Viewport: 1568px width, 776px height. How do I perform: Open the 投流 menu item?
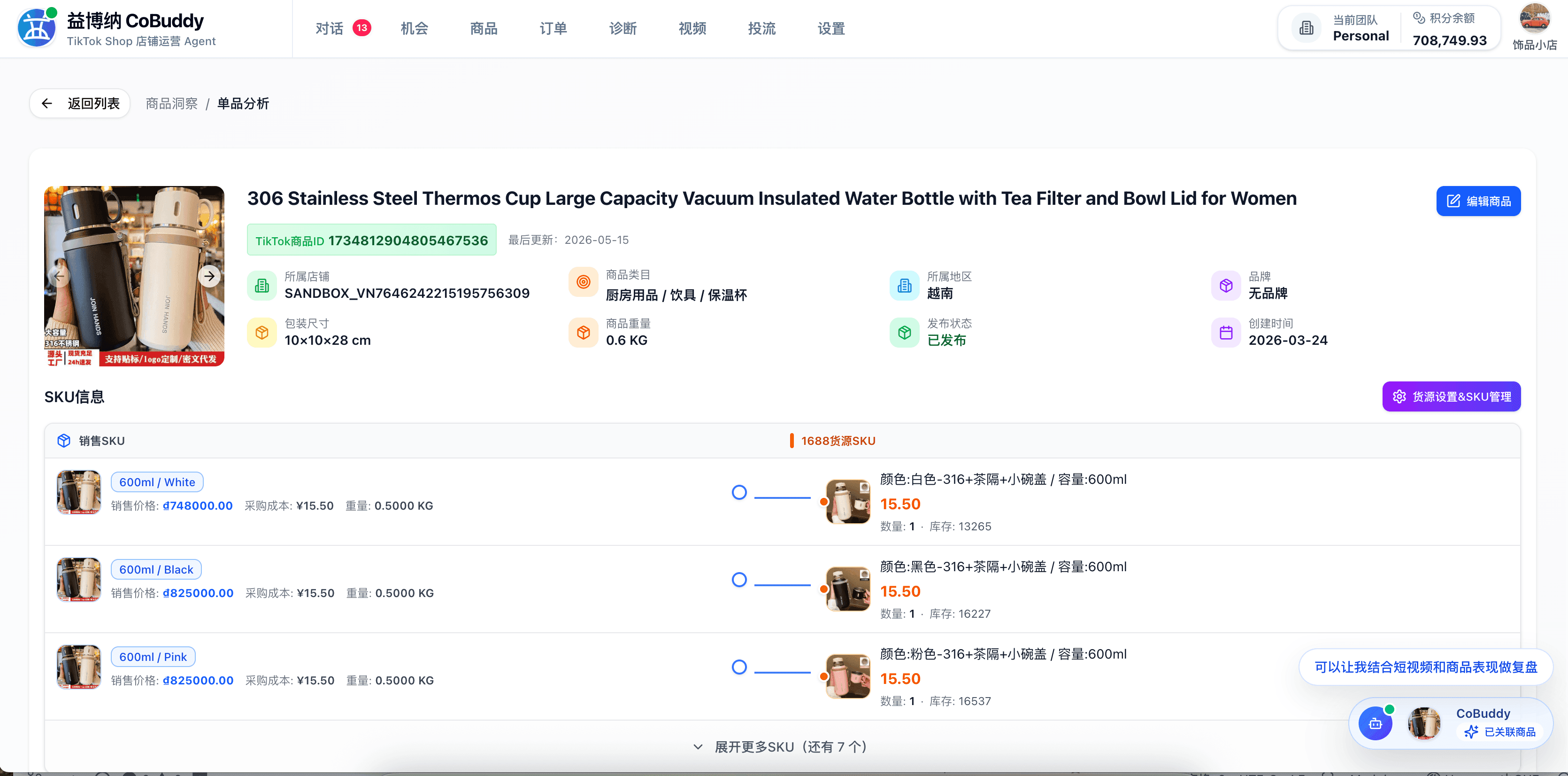coord(761,28)
